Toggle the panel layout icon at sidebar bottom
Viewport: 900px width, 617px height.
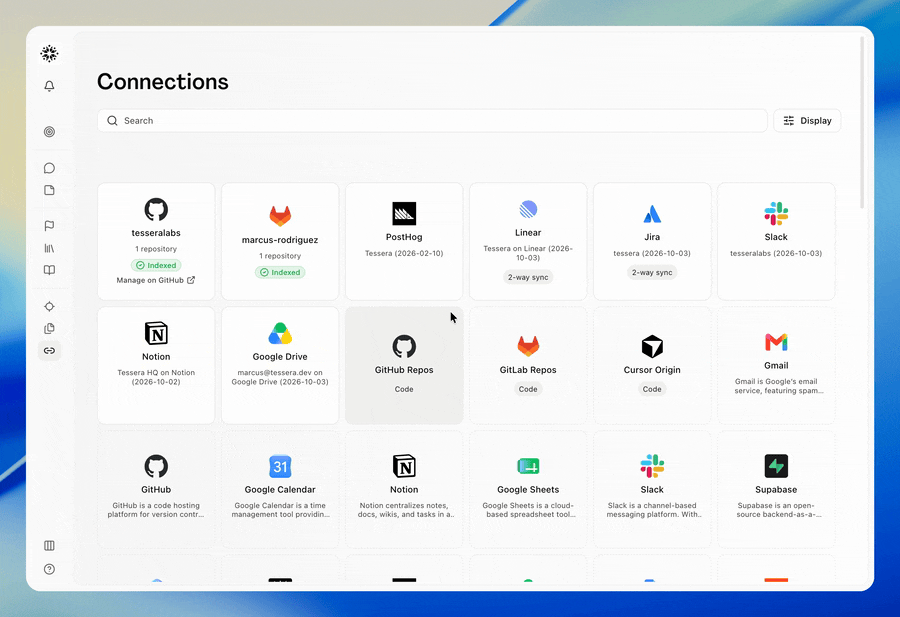49,545
